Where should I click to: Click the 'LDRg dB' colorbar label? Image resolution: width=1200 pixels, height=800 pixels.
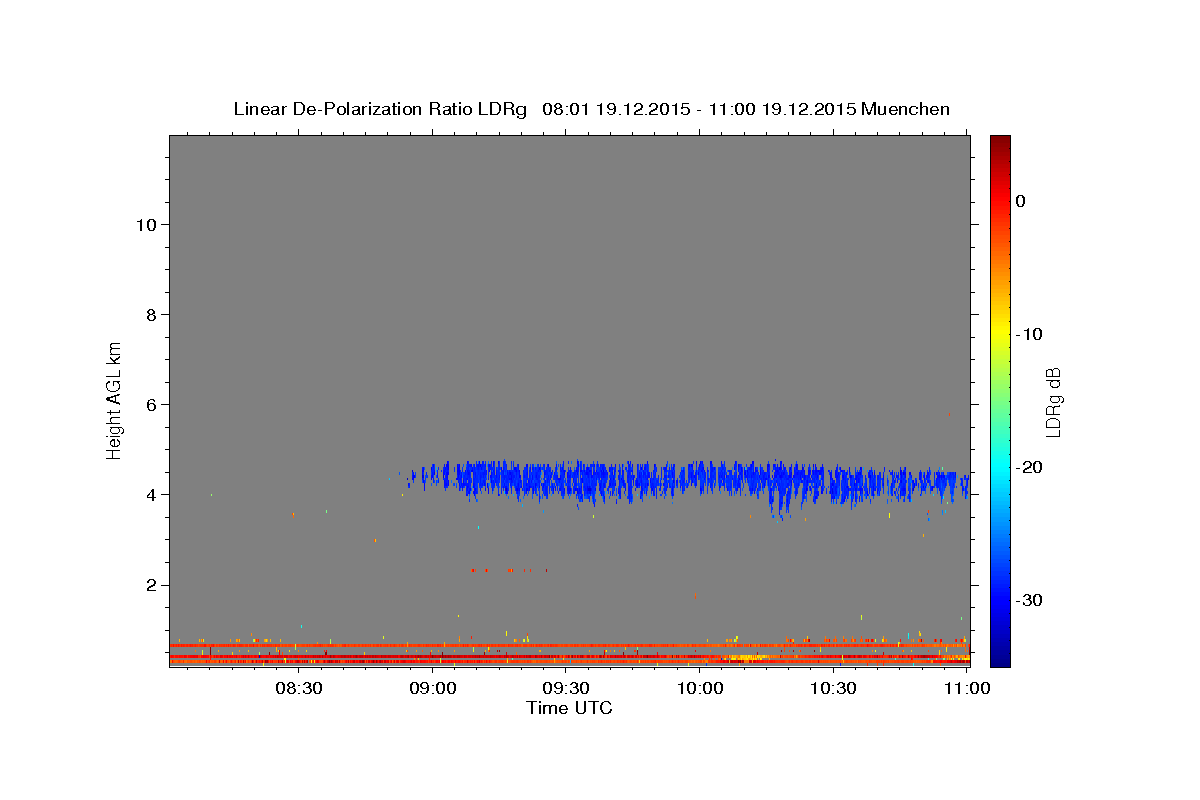[1053, 402]
